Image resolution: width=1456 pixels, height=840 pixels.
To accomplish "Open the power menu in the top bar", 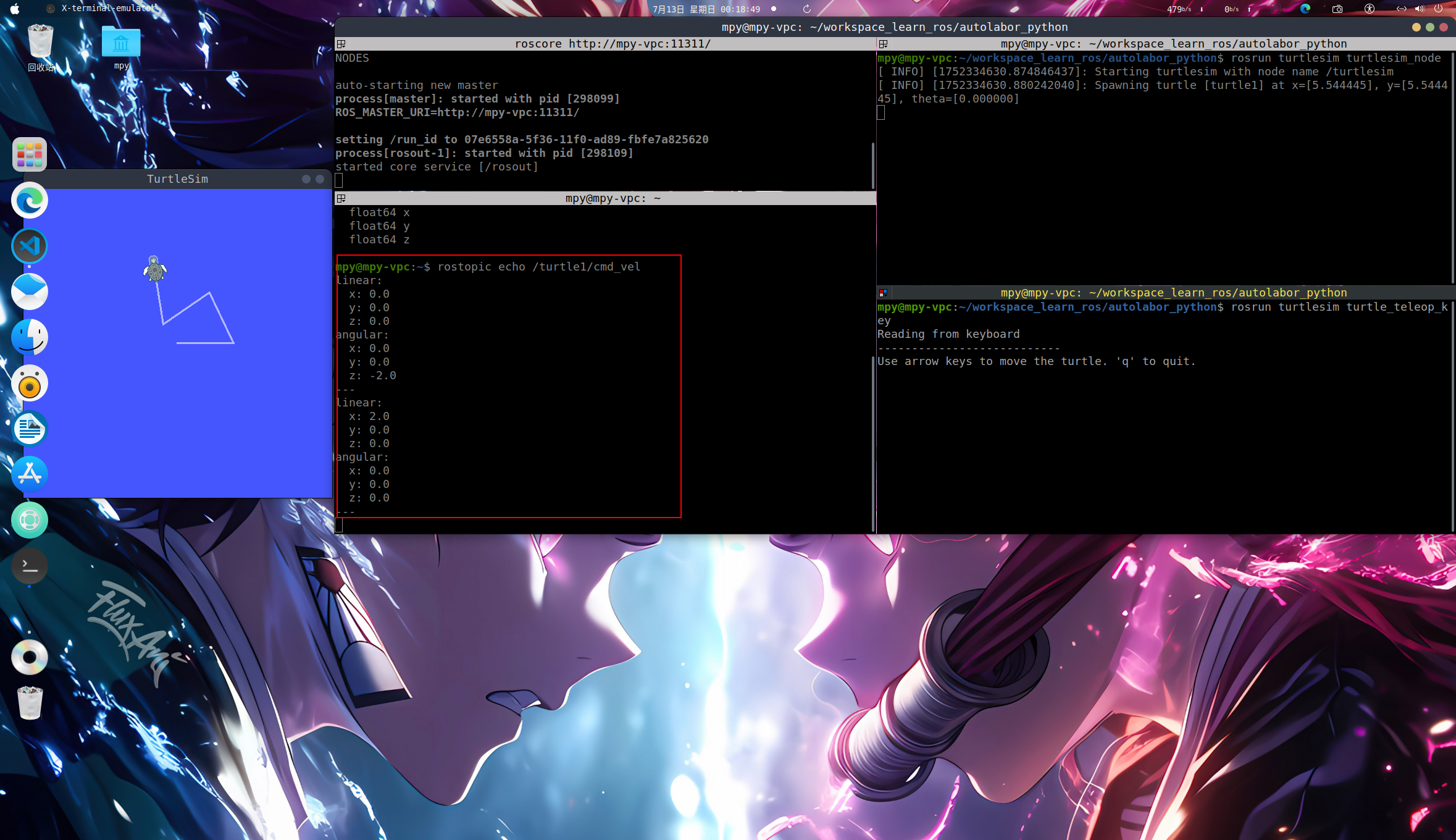I will (x=1438, y=9).
